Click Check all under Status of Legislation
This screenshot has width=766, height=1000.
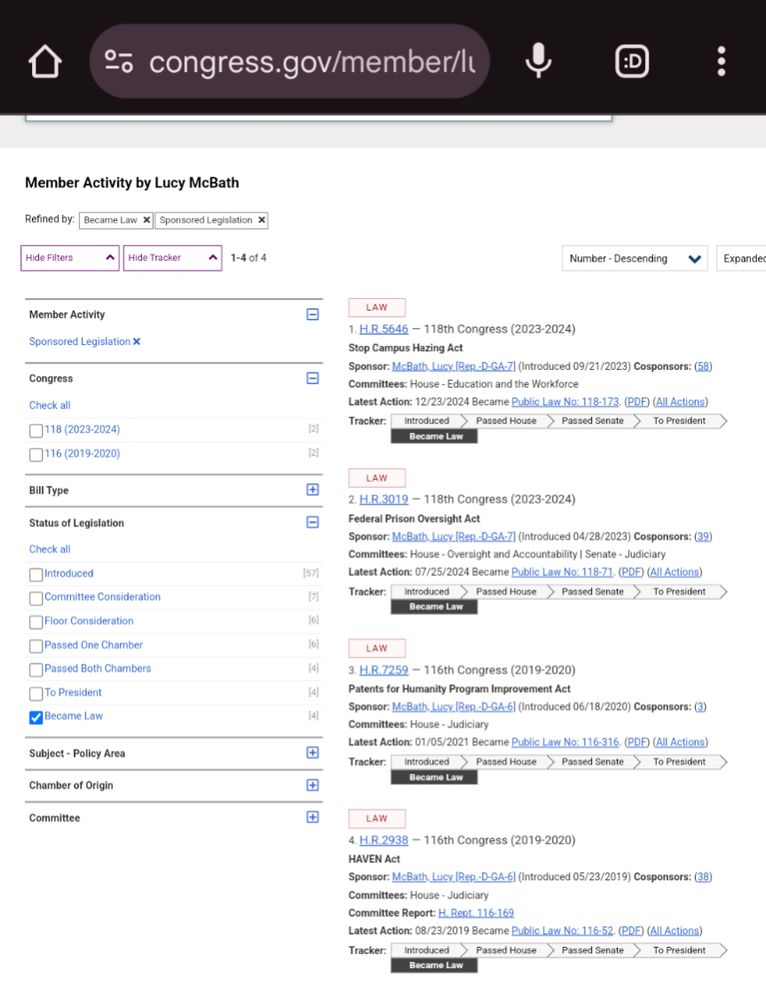click(50, 549)
